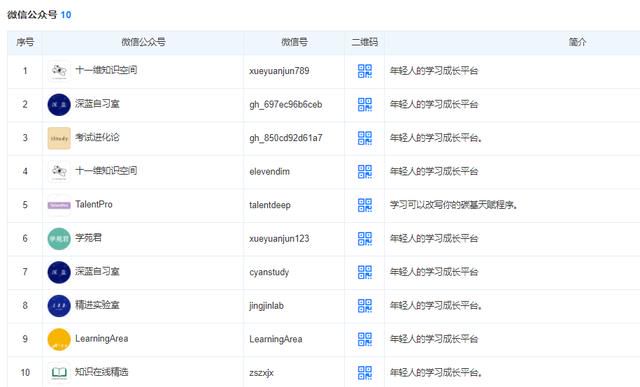Screen dimensions: 640x387
Task: Click the 微信号 column header
Action: click(x=294, y=42)
